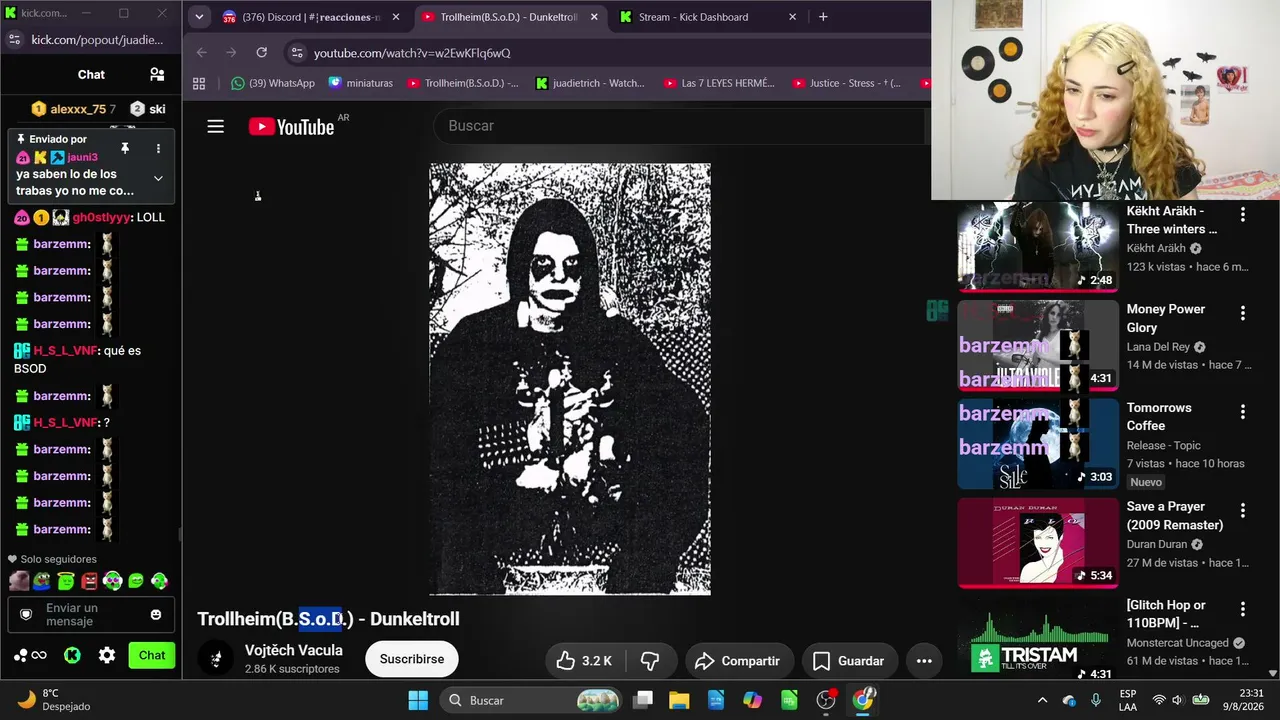
Task: Open OBS Studio from the taskbar
Action: pyautogui.click(x=826, y=700)
